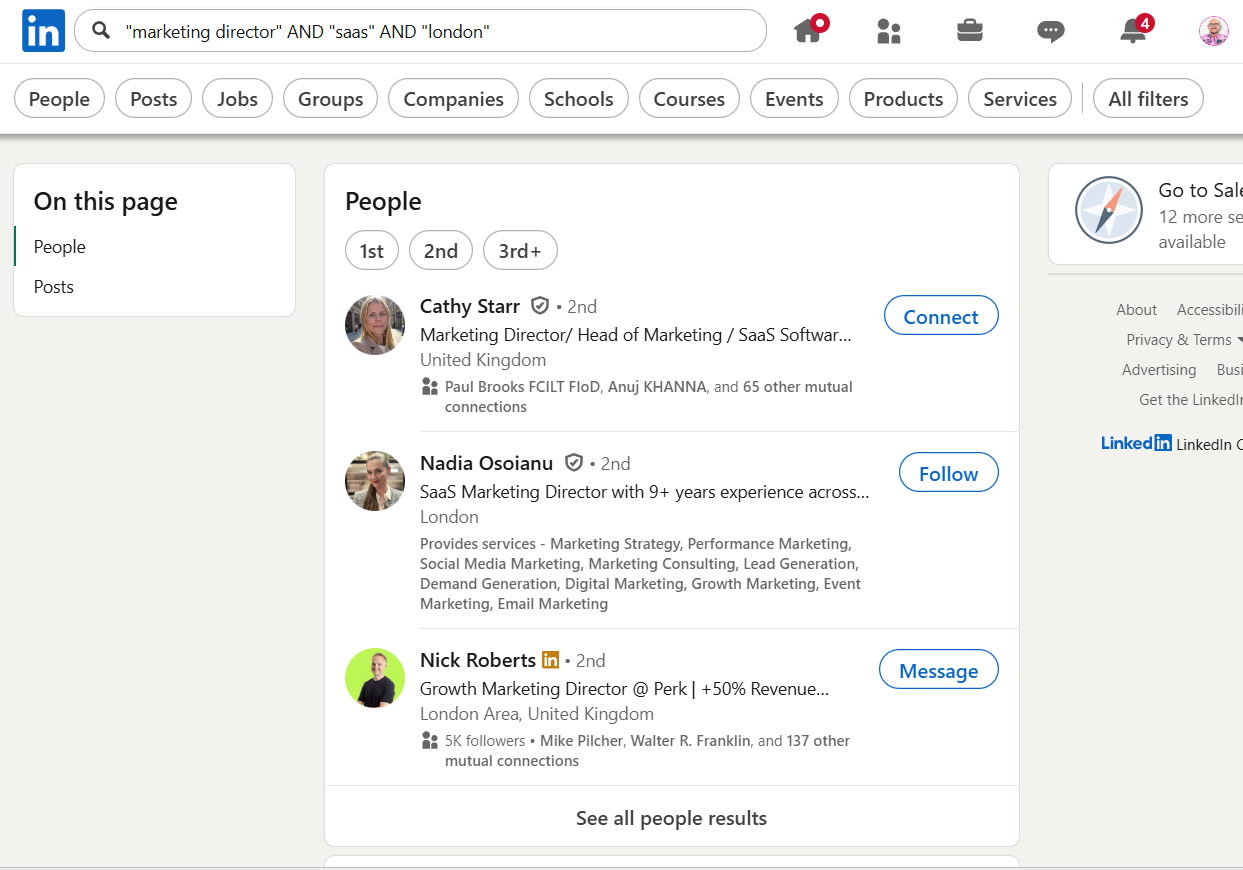Open Nick Roberts' name link

coord(478,659)
